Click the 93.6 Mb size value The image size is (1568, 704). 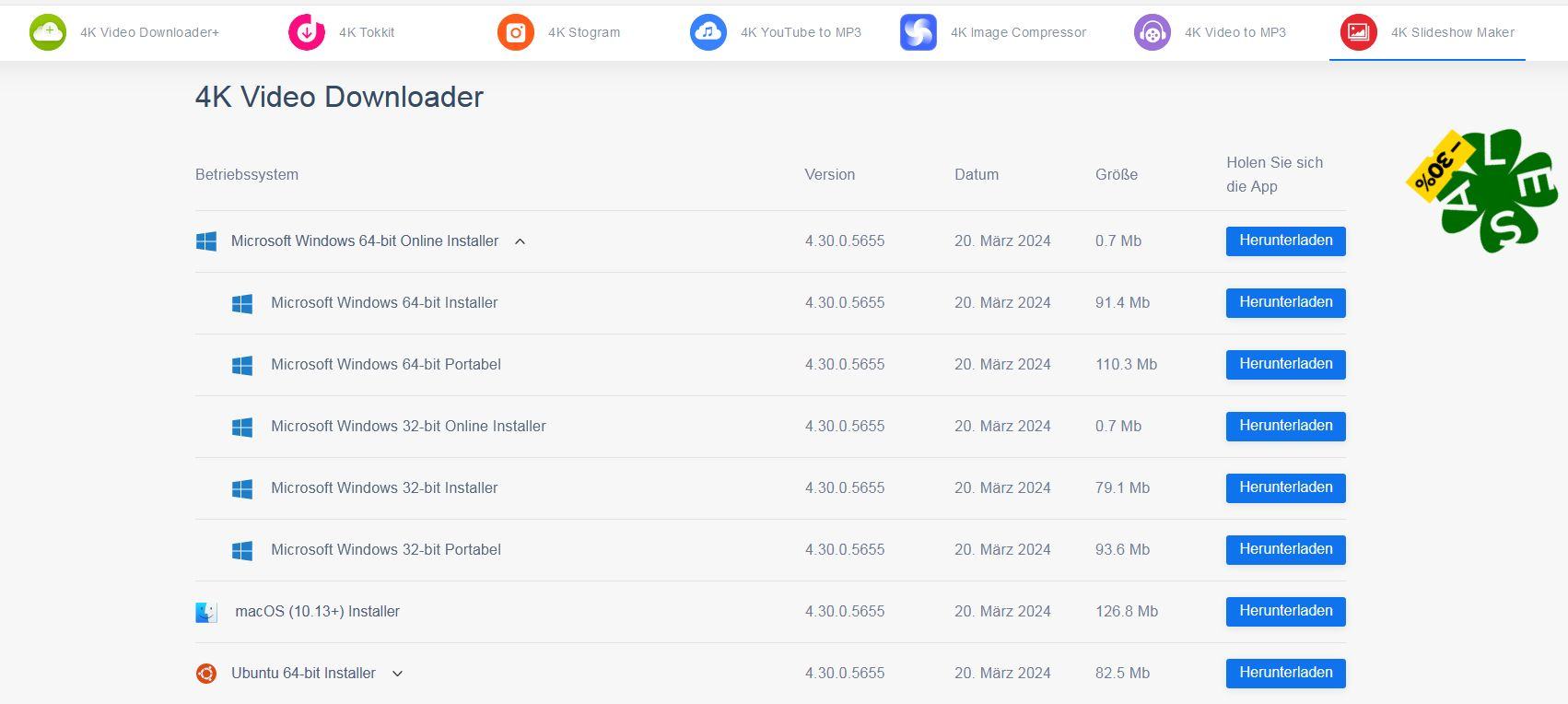click(x=1122, y=550)
